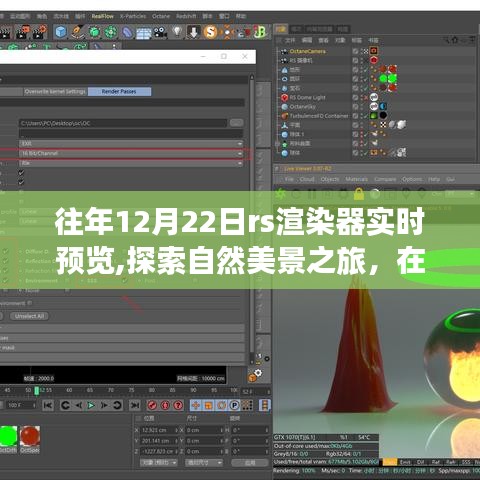480x480 pixels.
Task: Step back one frame
Action: click(x=78, y=405)
